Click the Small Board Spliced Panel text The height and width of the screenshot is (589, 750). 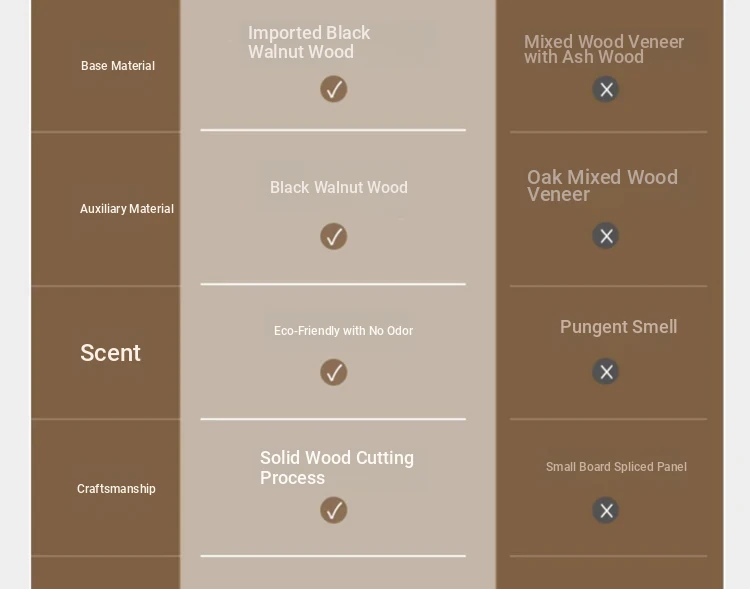tap(616, 467)
